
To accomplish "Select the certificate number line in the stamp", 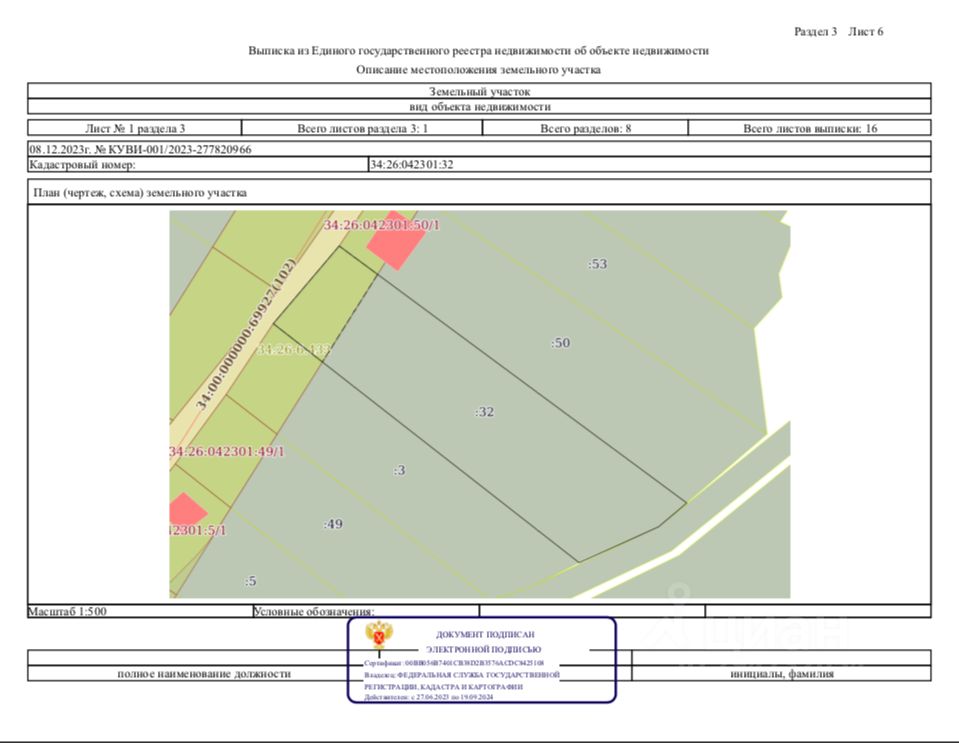I will click(454, 663).
